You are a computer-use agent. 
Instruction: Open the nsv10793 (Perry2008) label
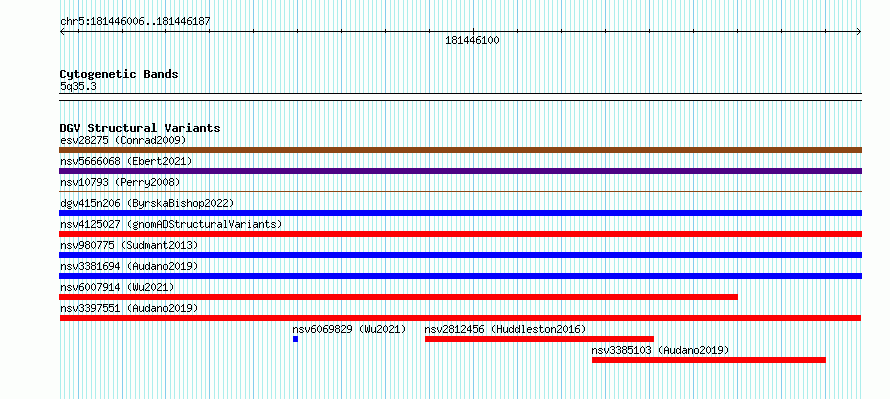[x=120, y=182]
